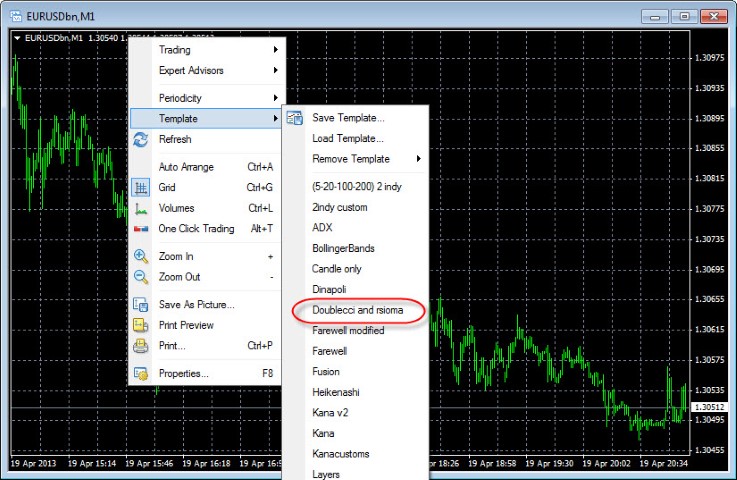Apply the Heikenashi template
The image size is (737, 480).
click(355, 393)
